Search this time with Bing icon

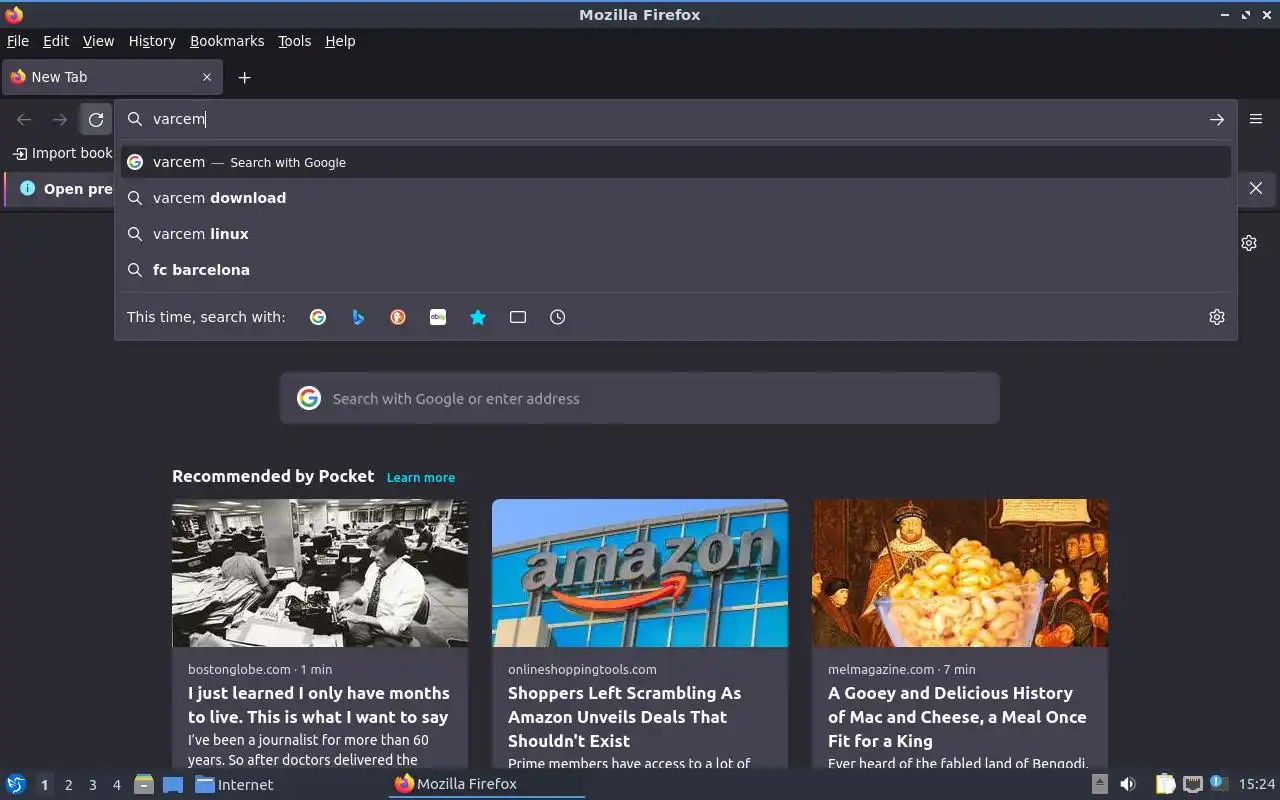coord(358,317)
